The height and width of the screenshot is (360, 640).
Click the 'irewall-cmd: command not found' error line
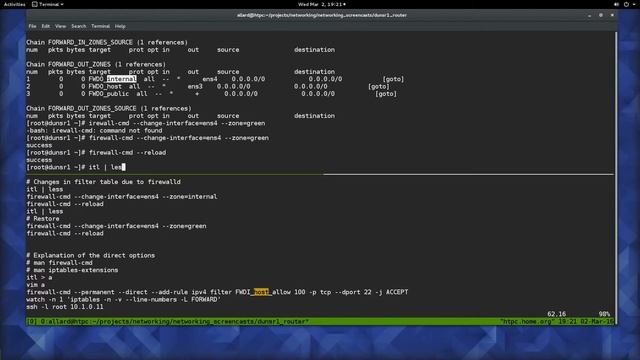tap(94, 130)
